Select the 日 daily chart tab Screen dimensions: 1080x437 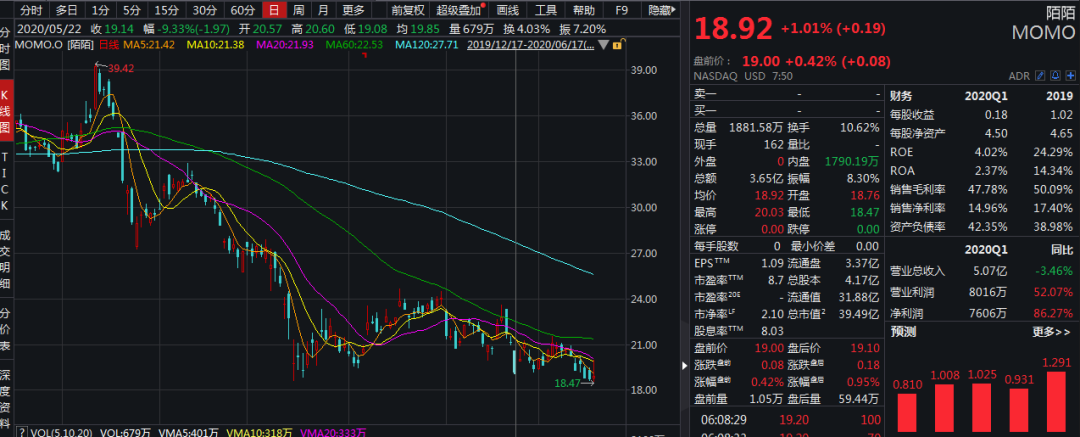(x=274, y=10)
